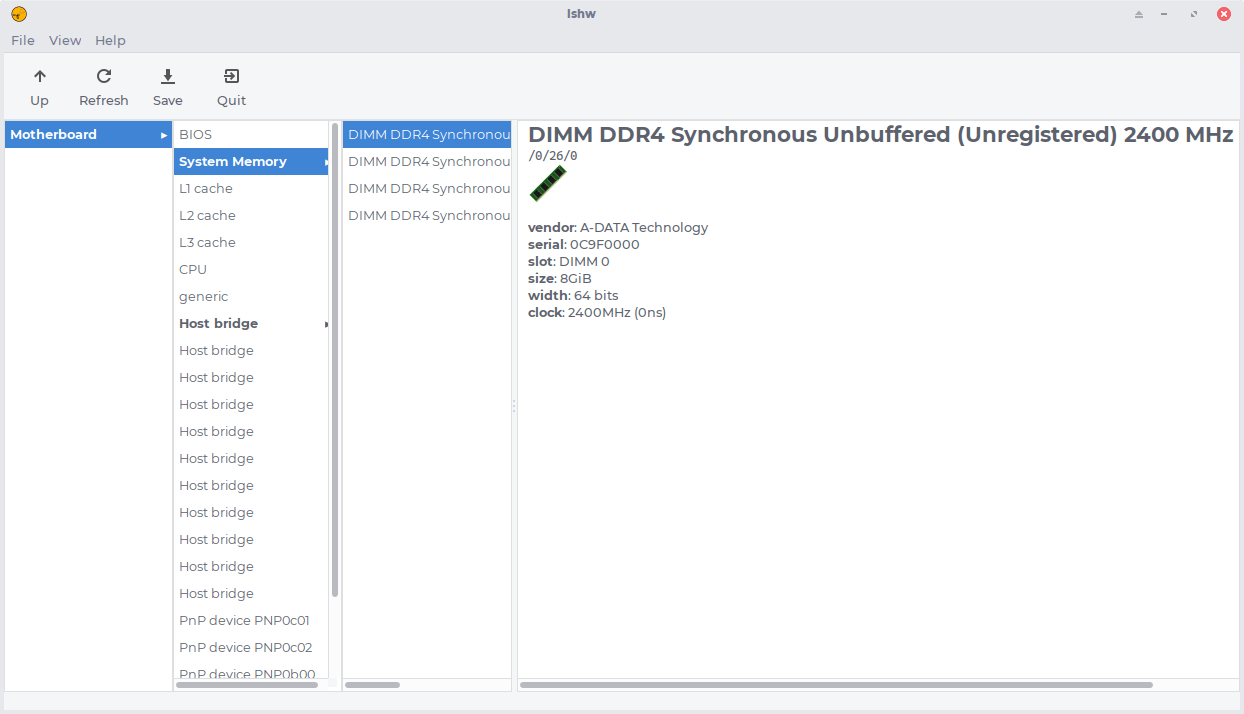Viewport: 1244px width, 714px height.
Task: Select the BIOS entry
Action: coord(251,134)
